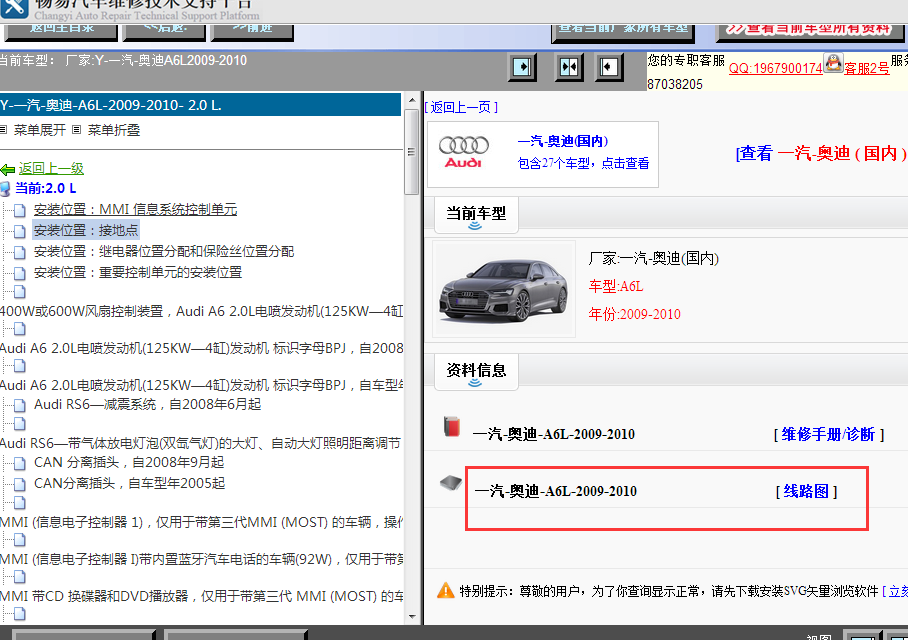Image resolution: width=908 pixels, height=640 pixels.
Task: Click the QQ penguin customer service icon
Action: click(x=833, y=63)
